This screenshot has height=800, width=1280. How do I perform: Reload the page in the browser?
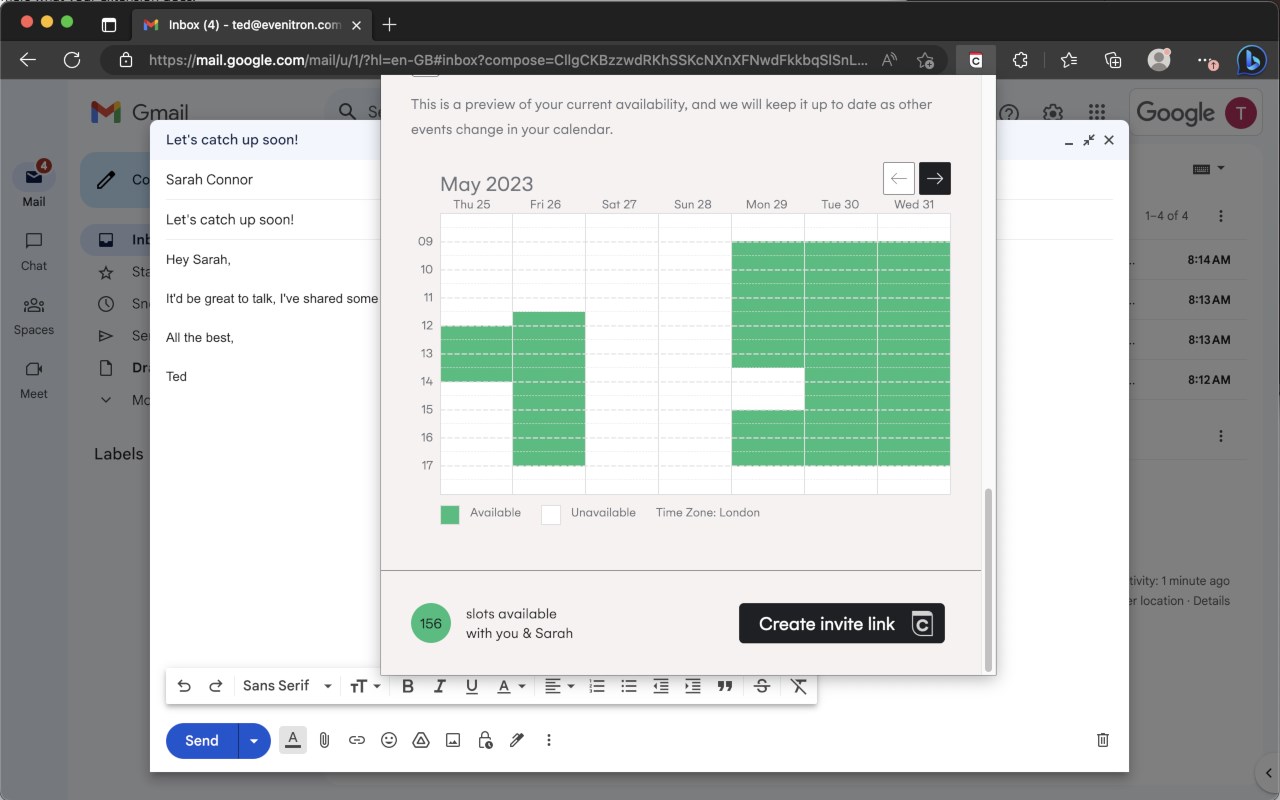72,60
